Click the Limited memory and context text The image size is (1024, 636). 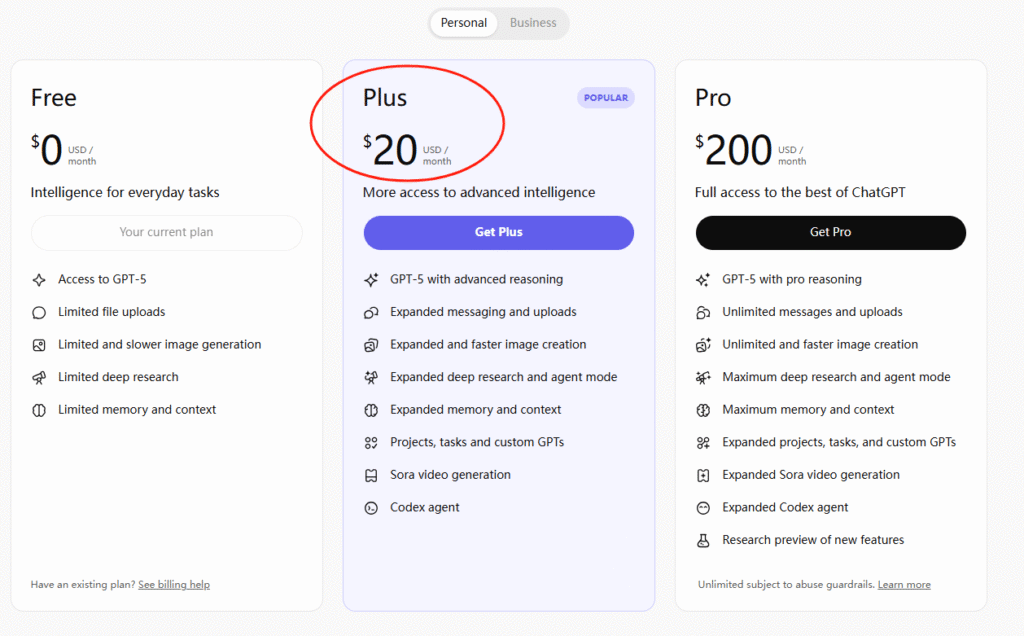(137, 410)
